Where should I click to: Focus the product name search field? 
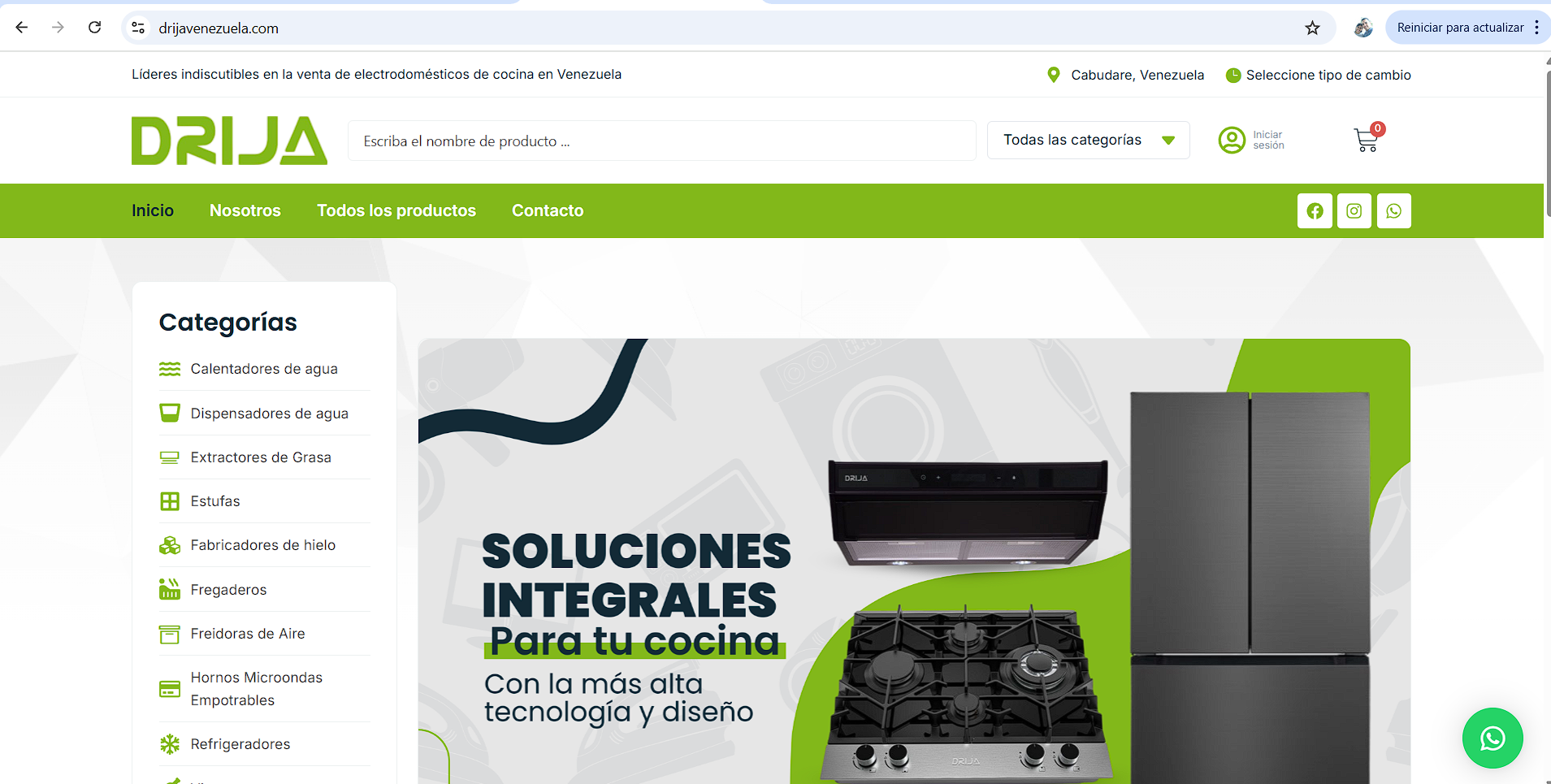coord(661,141)
